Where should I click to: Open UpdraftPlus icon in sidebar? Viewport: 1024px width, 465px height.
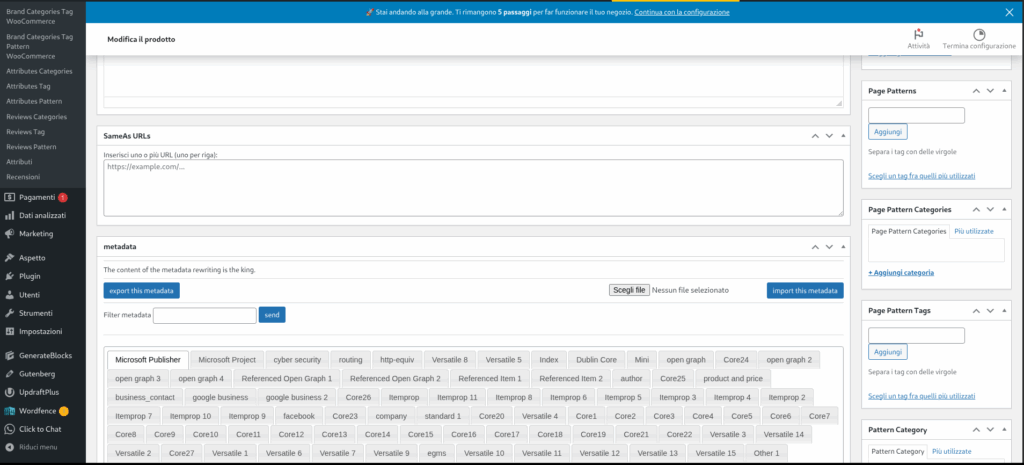coord(10,393)
